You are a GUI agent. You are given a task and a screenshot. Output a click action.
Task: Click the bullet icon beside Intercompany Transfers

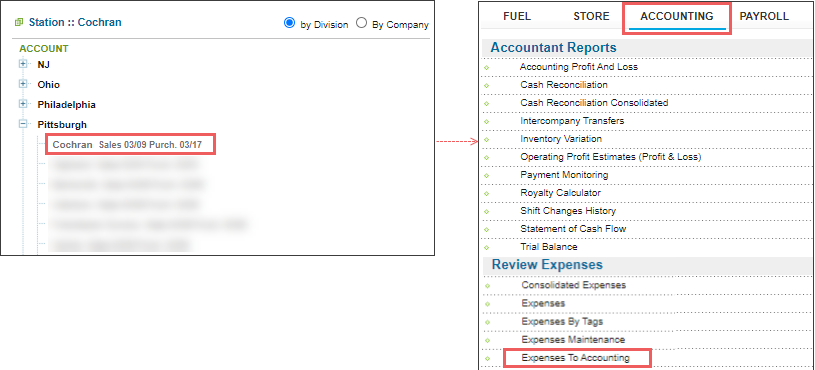coord(487,121)
